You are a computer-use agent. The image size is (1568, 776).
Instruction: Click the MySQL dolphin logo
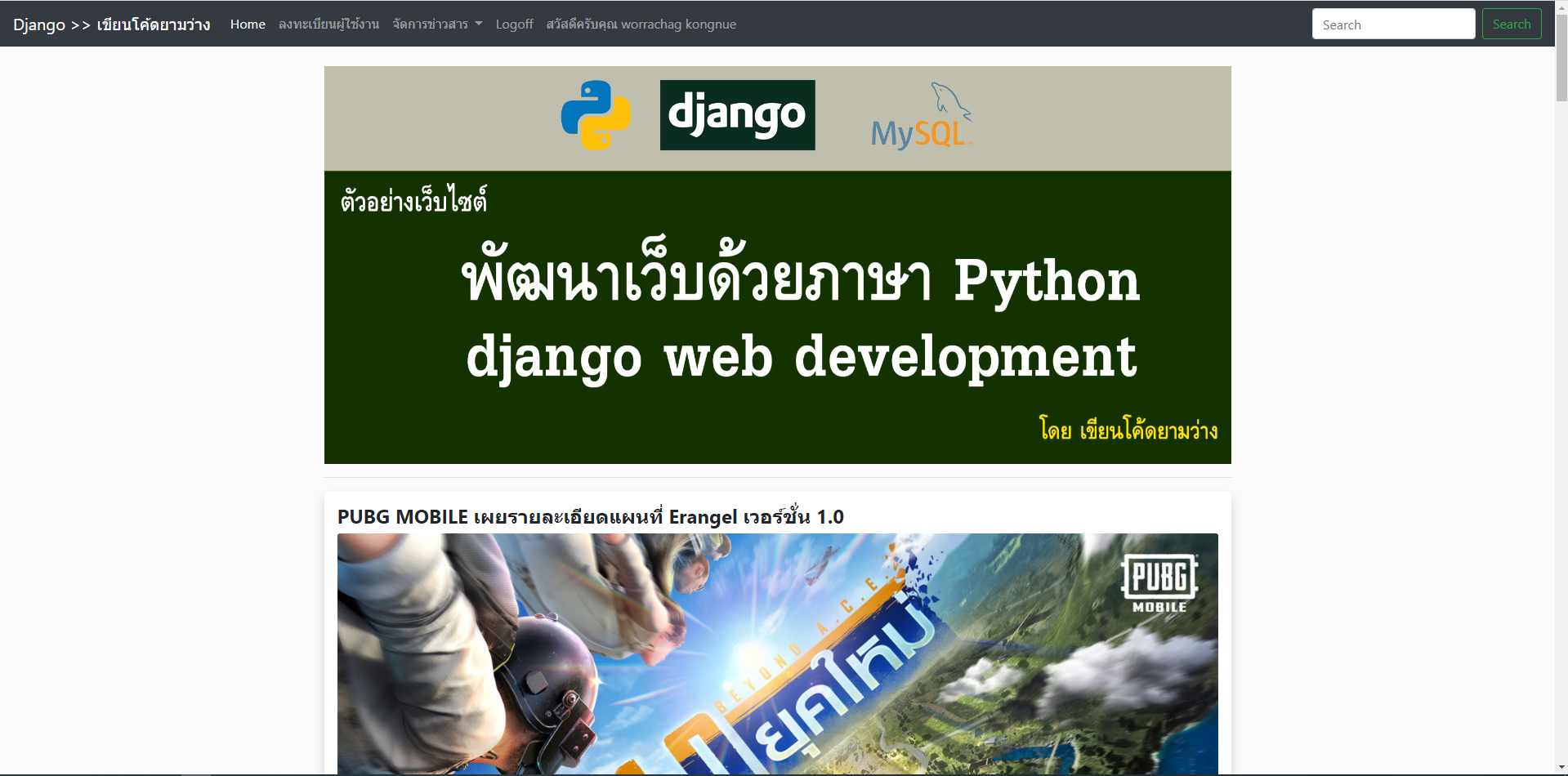tap(922, 116)
